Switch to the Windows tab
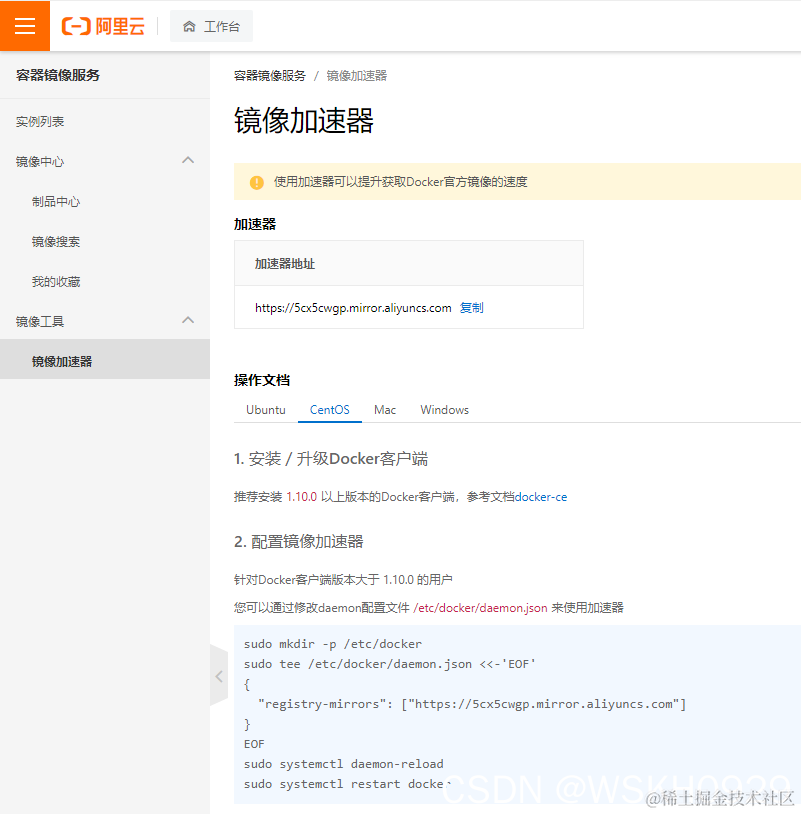The height and width of the screenshot is (814, 801). (x=444, y=410)
